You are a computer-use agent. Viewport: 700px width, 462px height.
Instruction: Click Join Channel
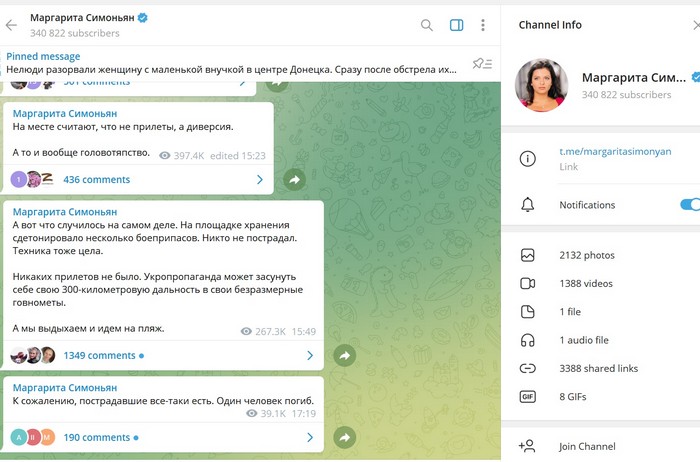click(x=587, y=446)
